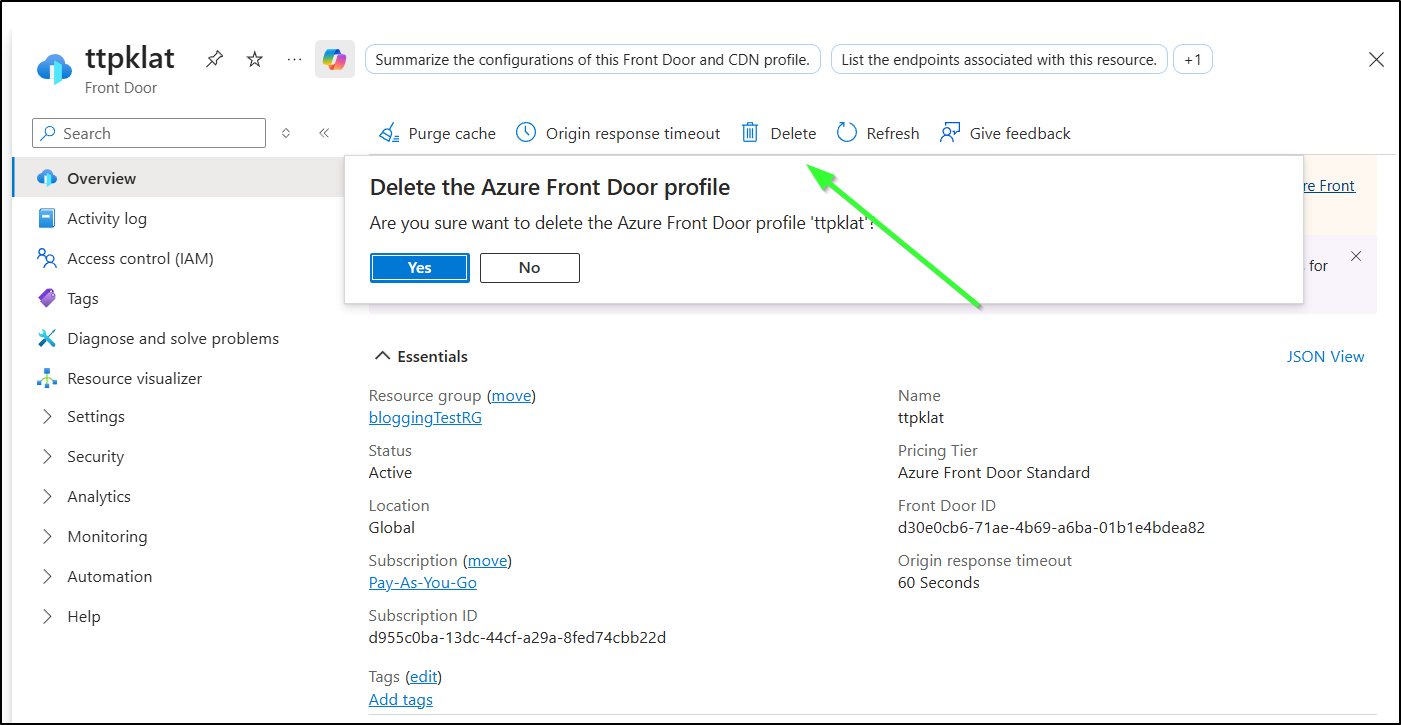Cancel deletion by clicking No

click(x=530, y=268)
